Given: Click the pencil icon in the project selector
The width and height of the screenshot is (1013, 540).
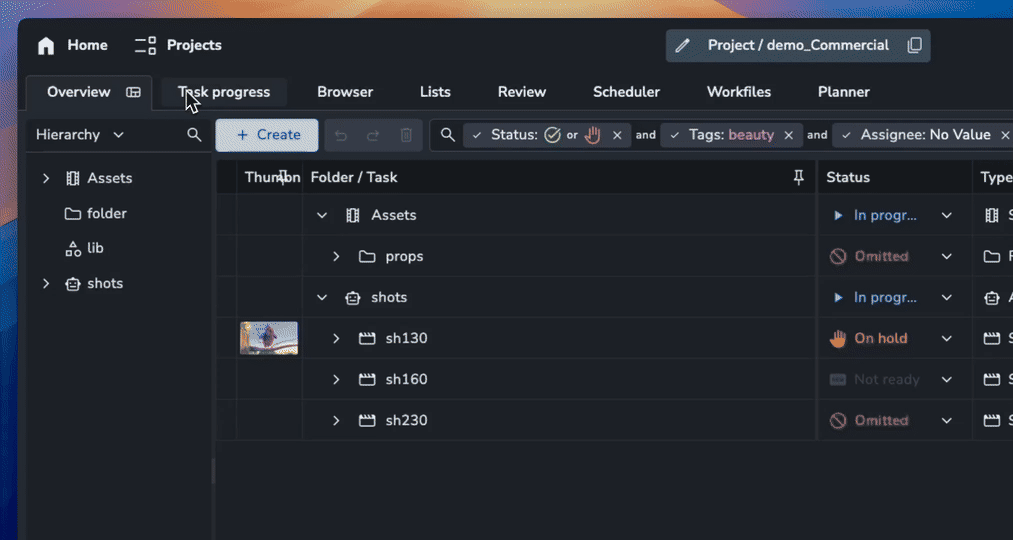Looking at the screenshot, I should click(x=683, y=45).
